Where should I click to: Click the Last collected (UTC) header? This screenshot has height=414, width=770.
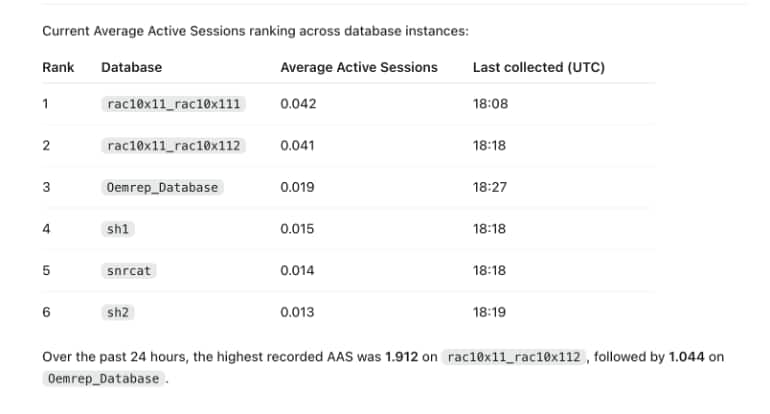(539, 67)
